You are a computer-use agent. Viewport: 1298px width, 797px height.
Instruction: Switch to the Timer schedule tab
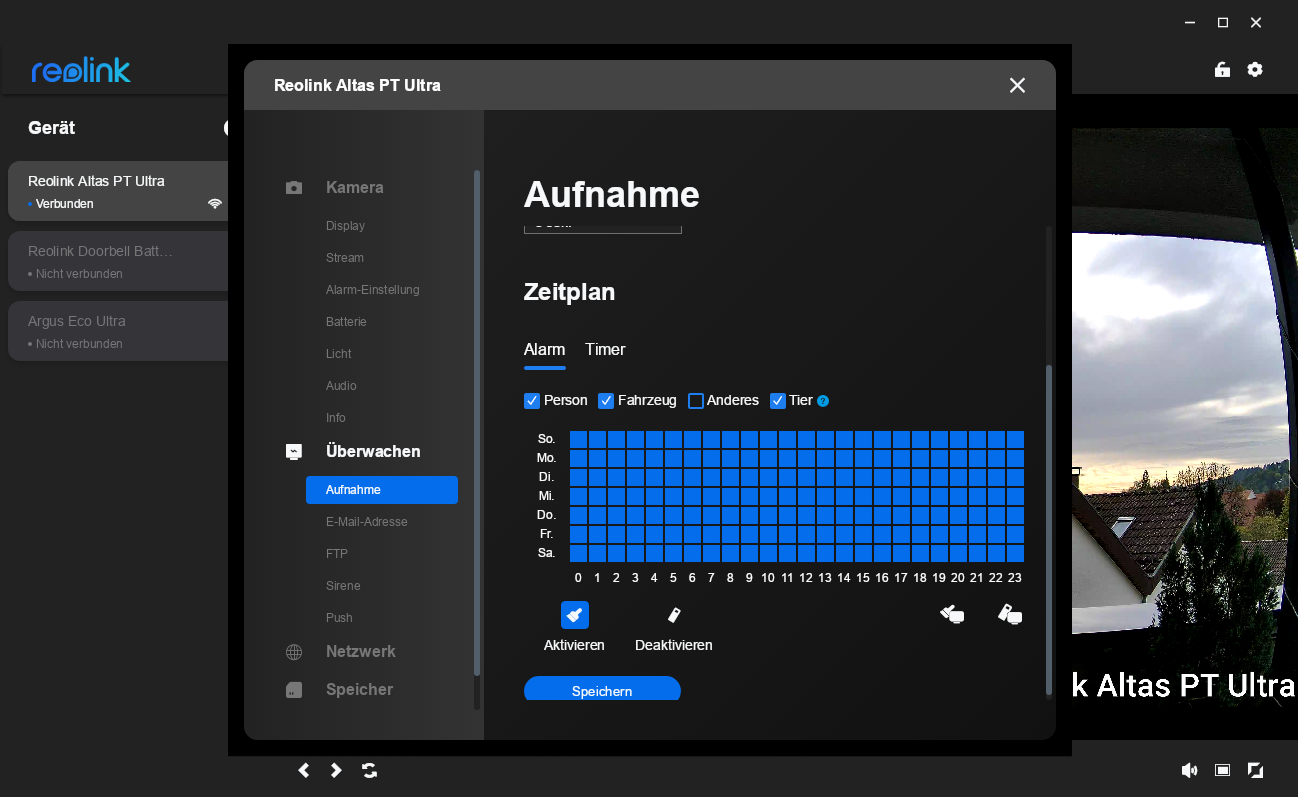point(605,350)
